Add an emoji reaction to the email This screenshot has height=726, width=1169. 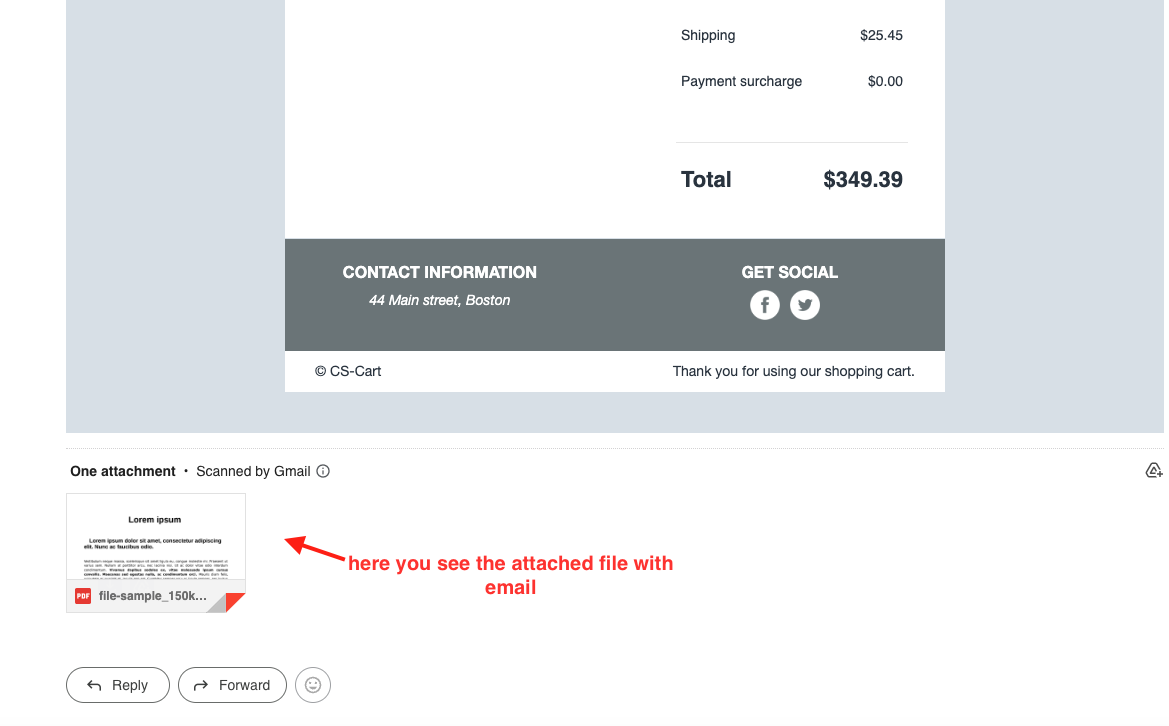313,685
